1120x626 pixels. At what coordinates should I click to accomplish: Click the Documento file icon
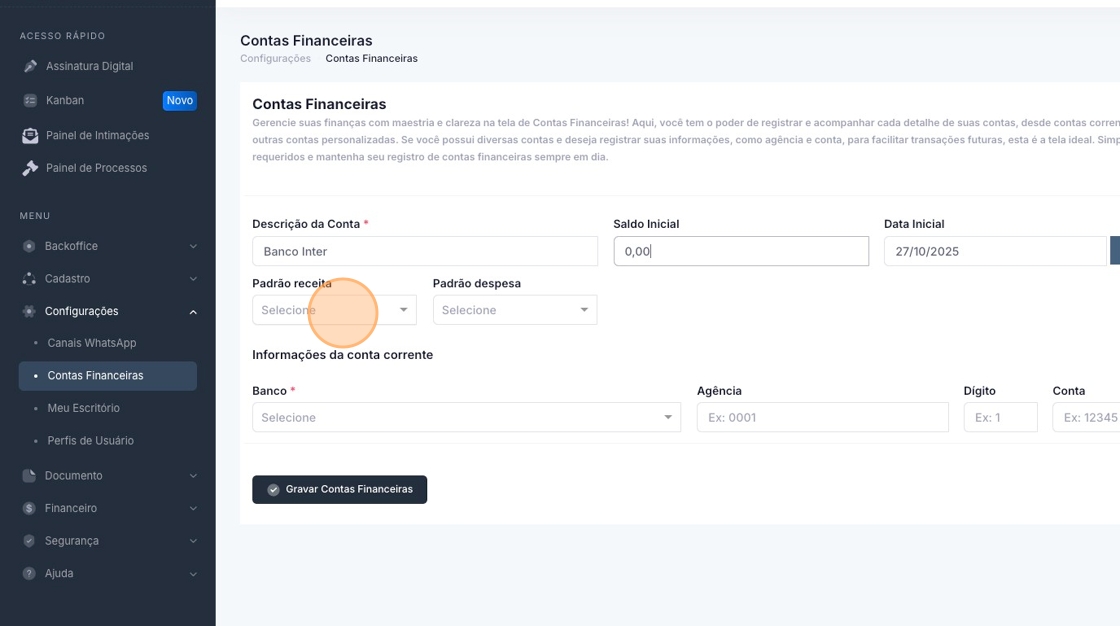[x=29, y=476]
